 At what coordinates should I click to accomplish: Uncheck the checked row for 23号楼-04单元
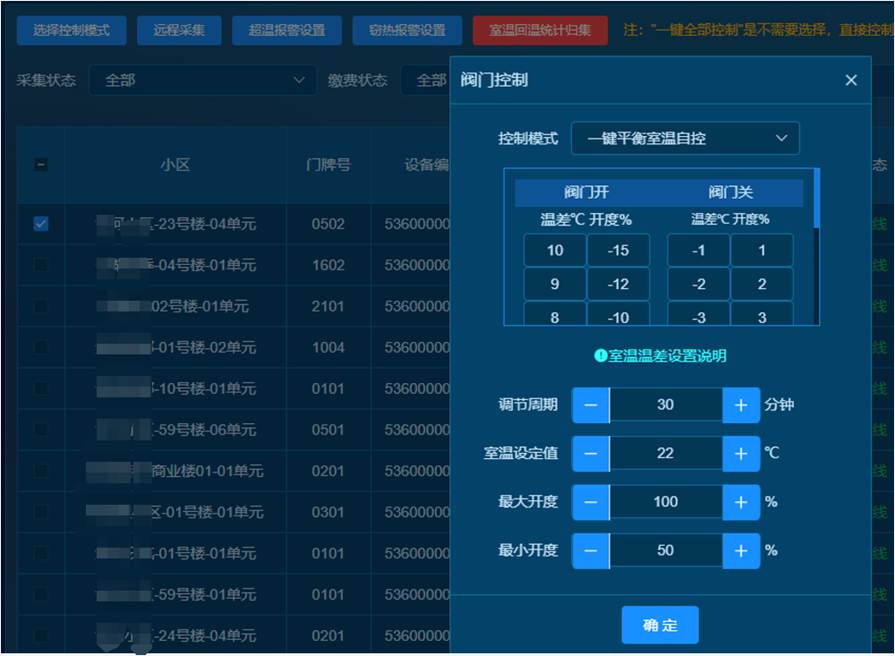(41, 224)
